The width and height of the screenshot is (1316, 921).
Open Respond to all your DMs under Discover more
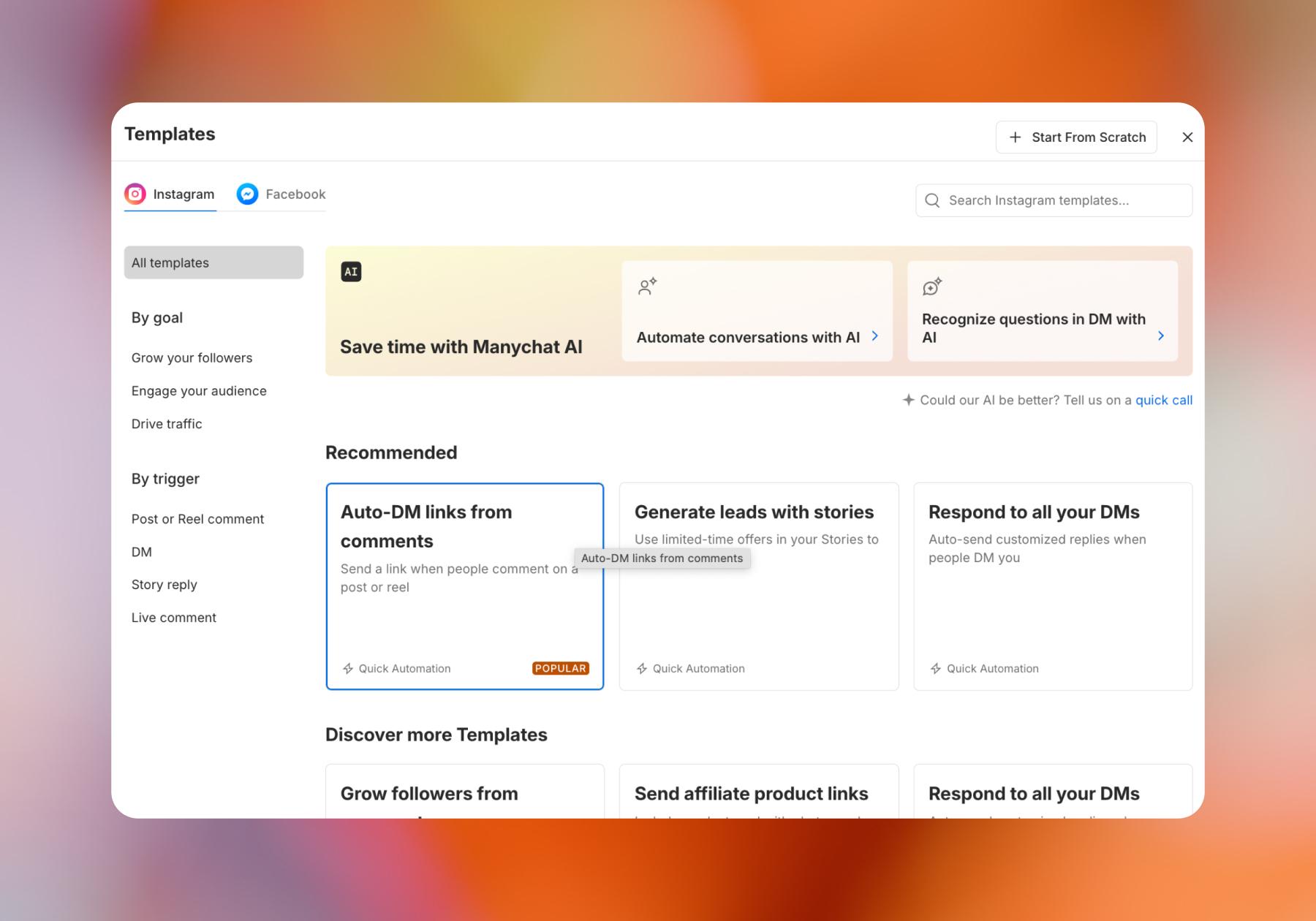click(1053, 792)
